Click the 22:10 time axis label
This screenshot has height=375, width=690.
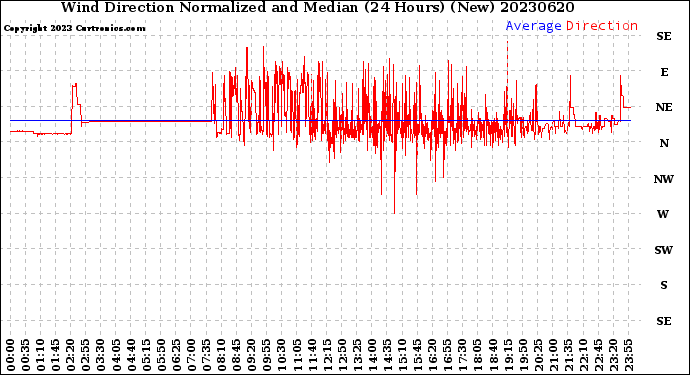coord(584,355)
